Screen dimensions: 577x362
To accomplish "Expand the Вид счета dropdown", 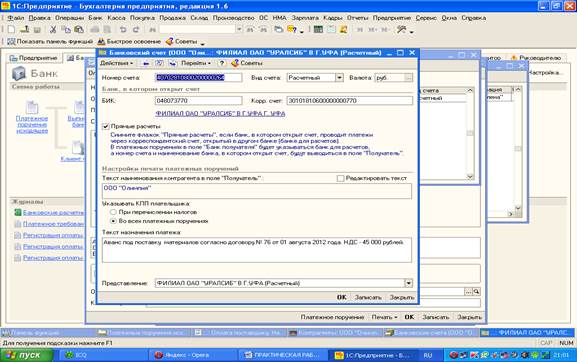I will point(339,78).
